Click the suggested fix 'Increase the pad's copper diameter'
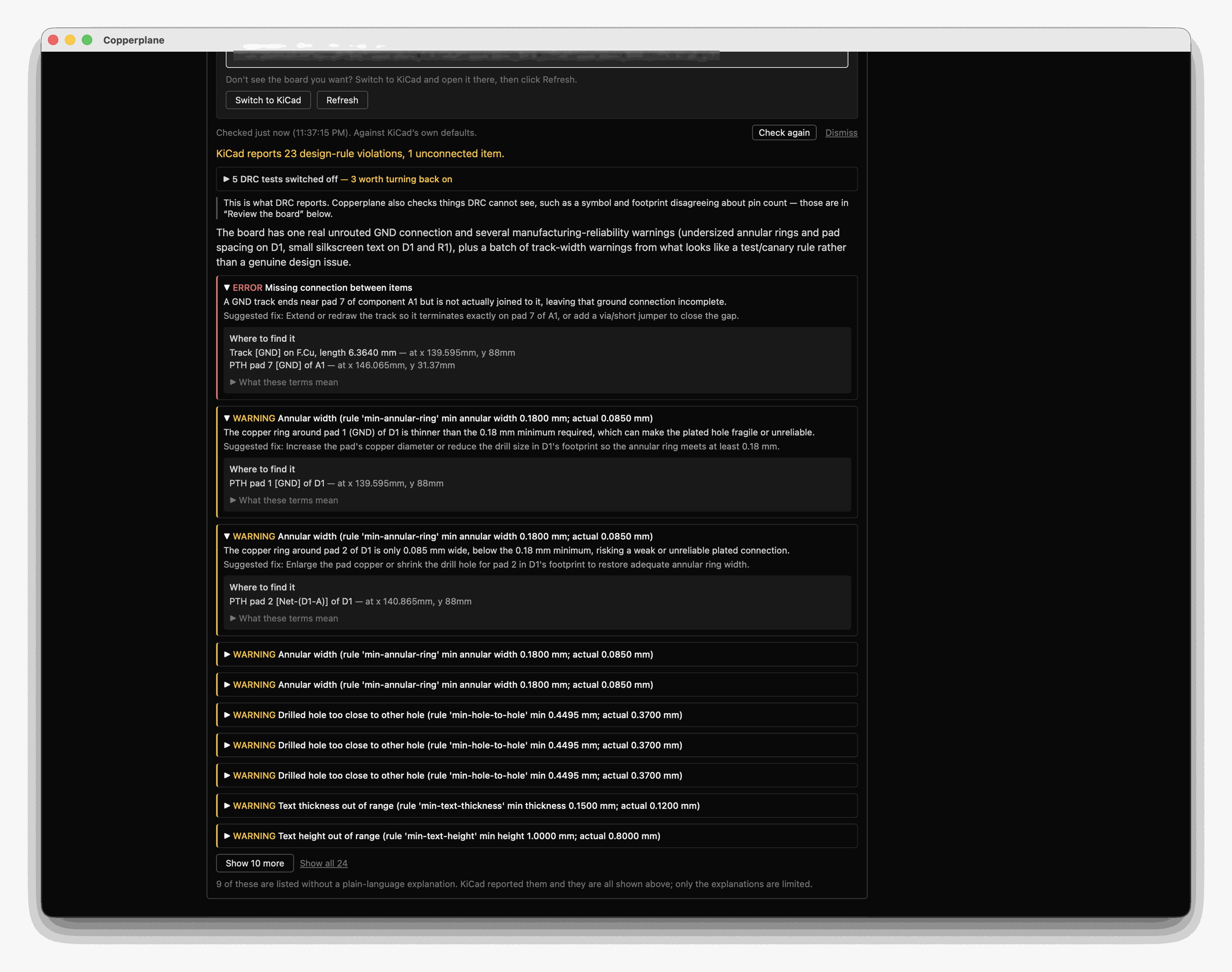This screenshot has height=972, width=1232. (x=501, y=447)
